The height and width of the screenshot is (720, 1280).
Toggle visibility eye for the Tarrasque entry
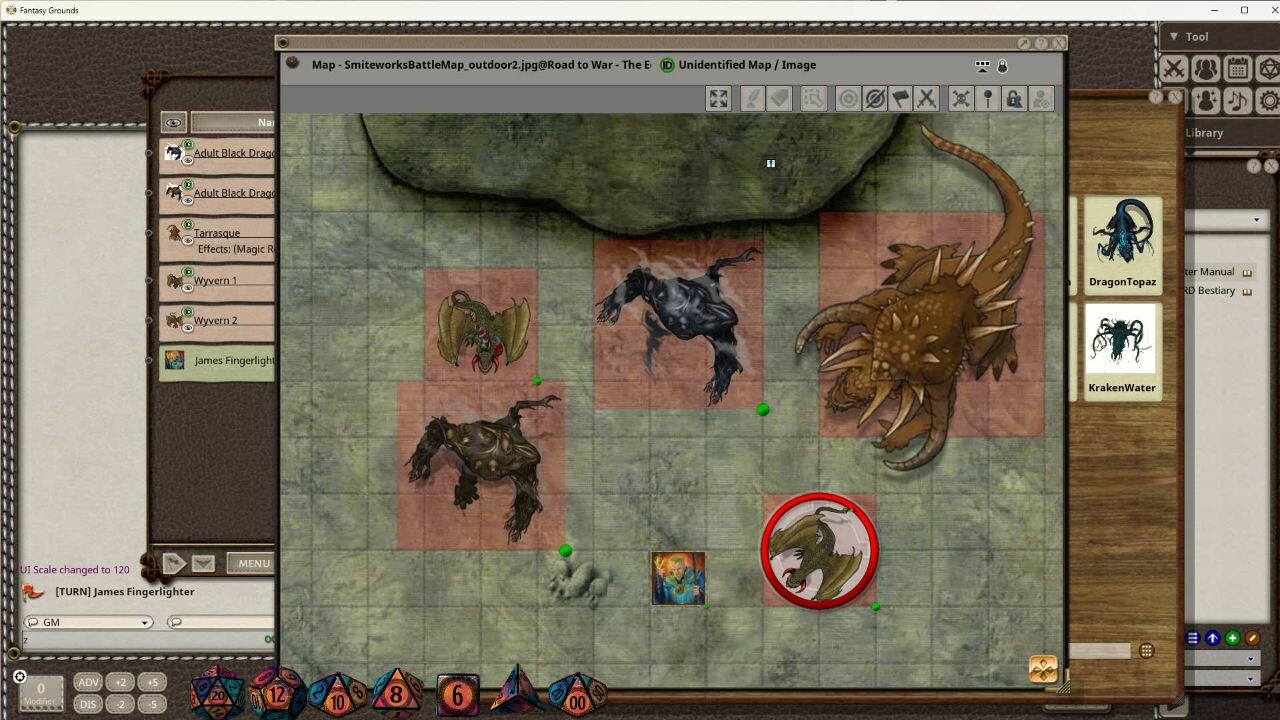tap(188, 241)
